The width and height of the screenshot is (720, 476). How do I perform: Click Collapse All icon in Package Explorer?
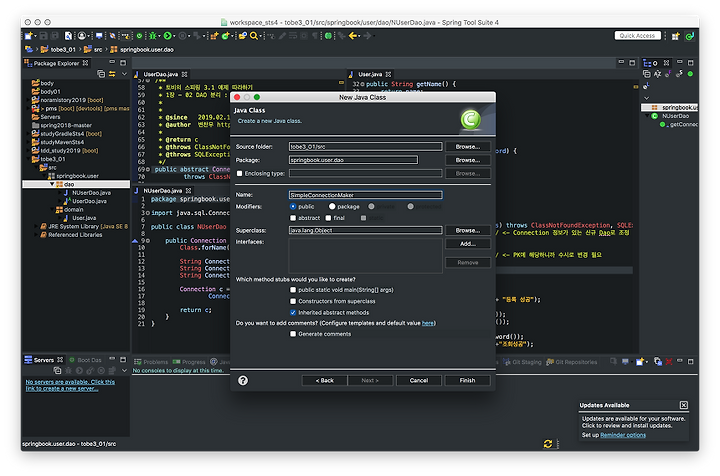(x=101, y=73)
